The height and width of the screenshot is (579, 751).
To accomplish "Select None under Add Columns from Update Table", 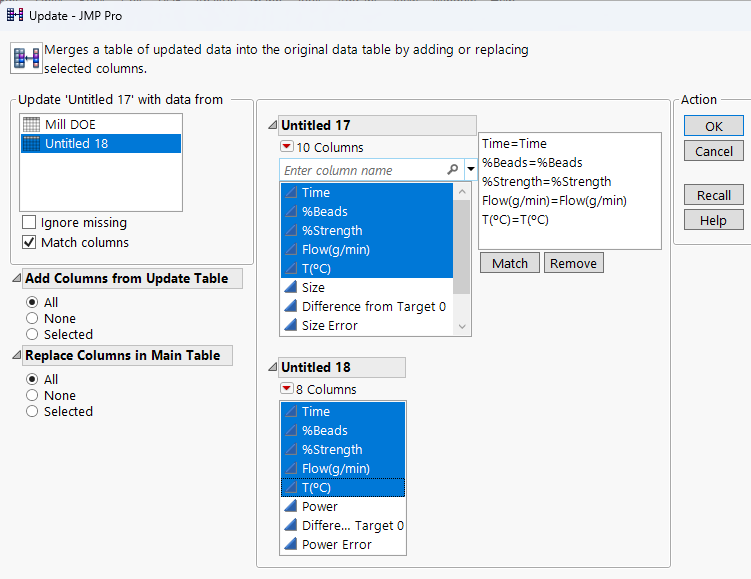I will 33,318.
